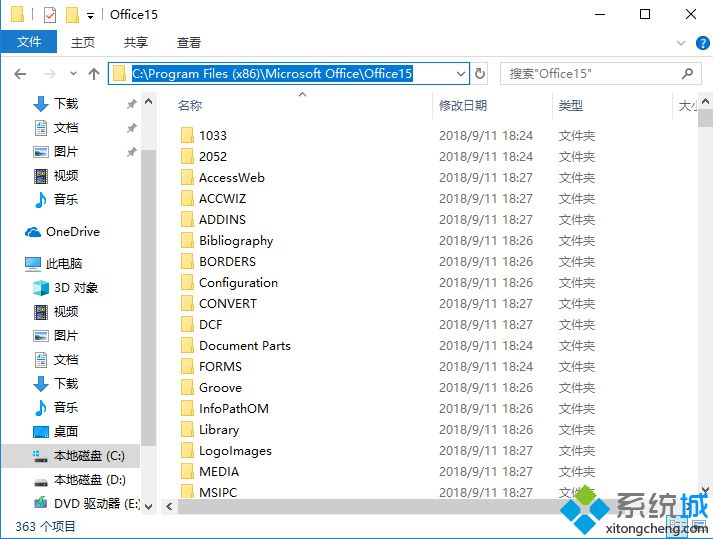This screenshot has width=713, height=539.
Task: Select the 1033 folder icon
Action: pos(187,135)
